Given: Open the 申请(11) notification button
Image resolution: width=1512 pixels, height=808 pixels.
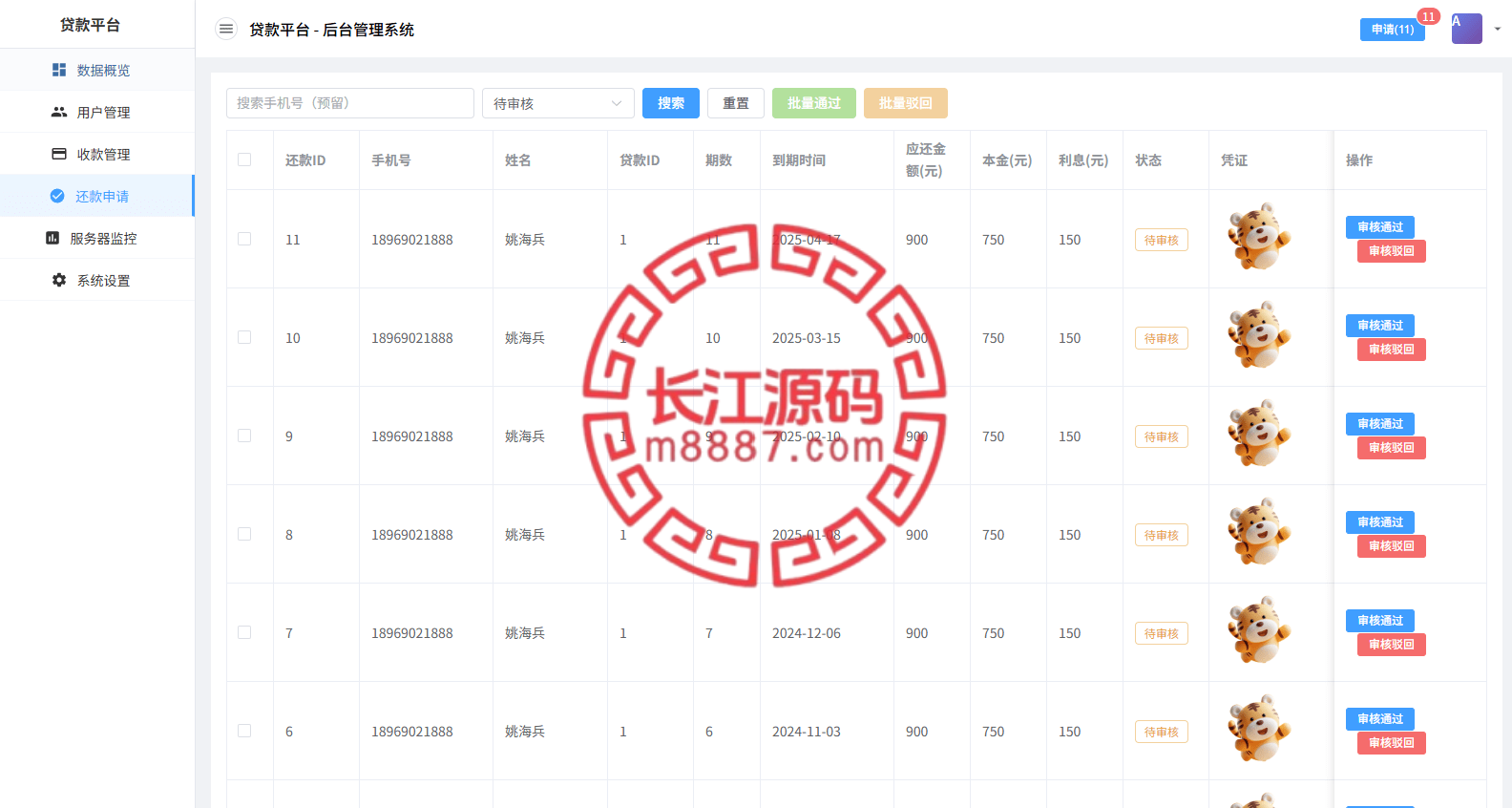Looking at the screenshot, I should pos(1393,30).
